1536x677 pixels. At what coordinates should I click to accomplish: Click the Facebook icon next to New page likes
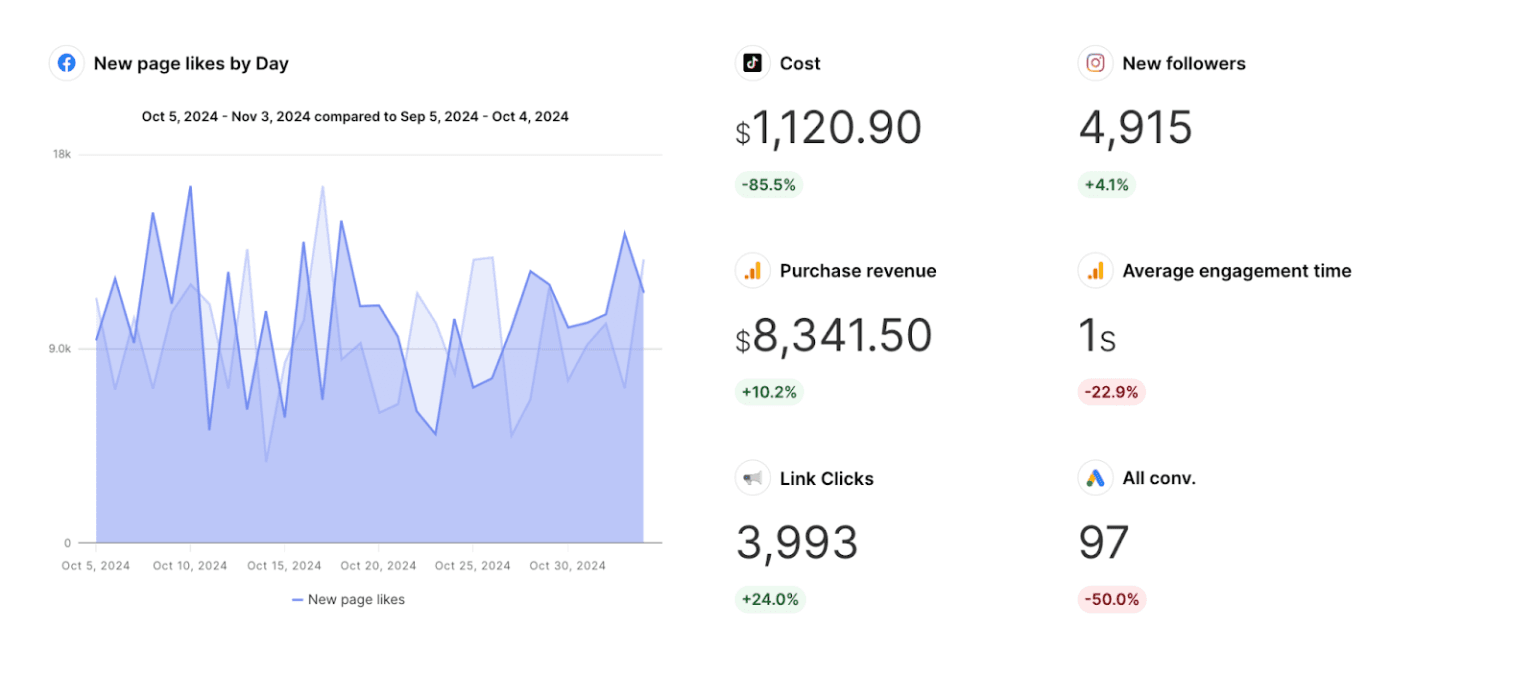[x=65, y=63]
